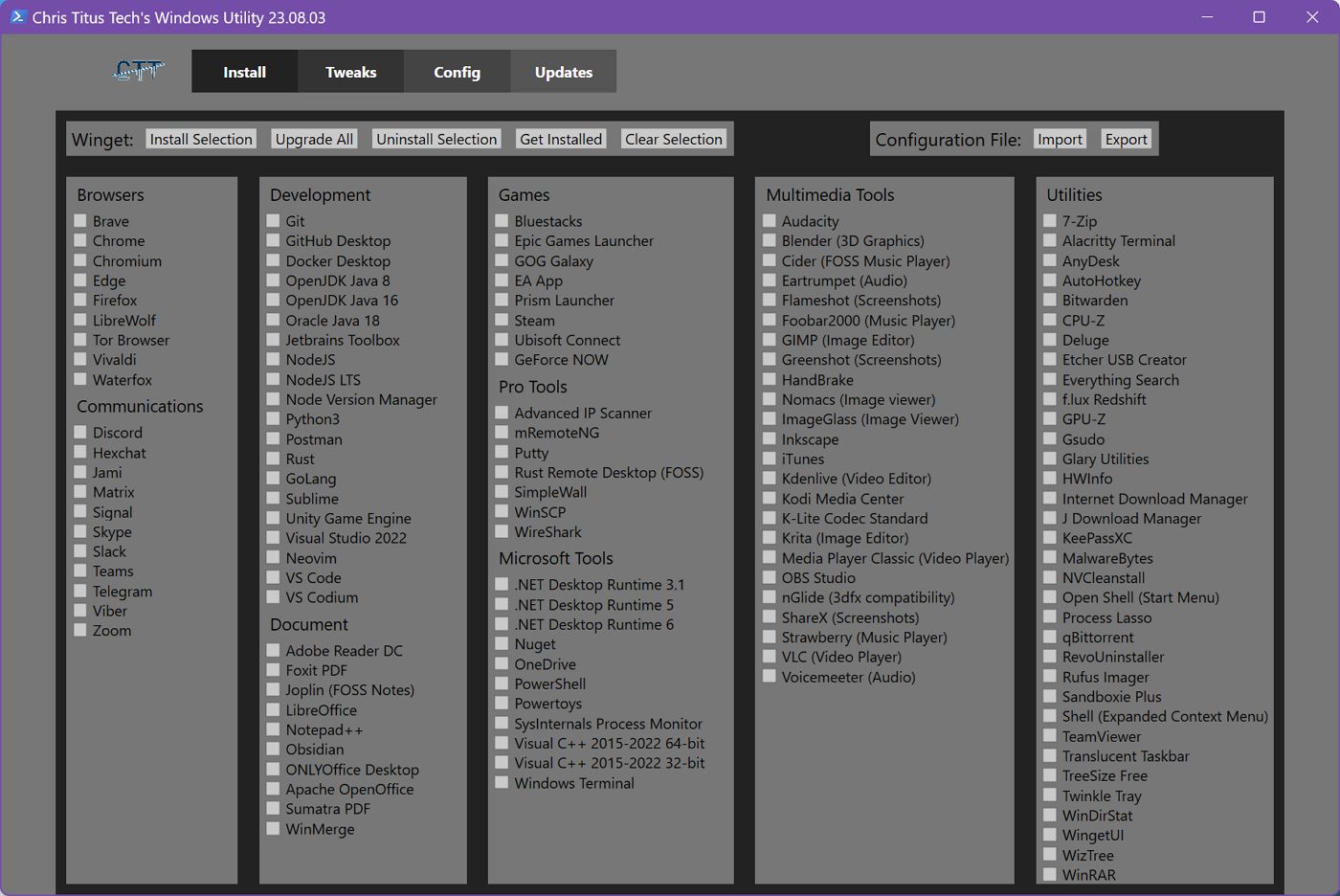Image resolution: width=1340 pixels, height=896 pixels.
Task: Tick the Bitwarden checkbox
Action: pos(1050,300)
